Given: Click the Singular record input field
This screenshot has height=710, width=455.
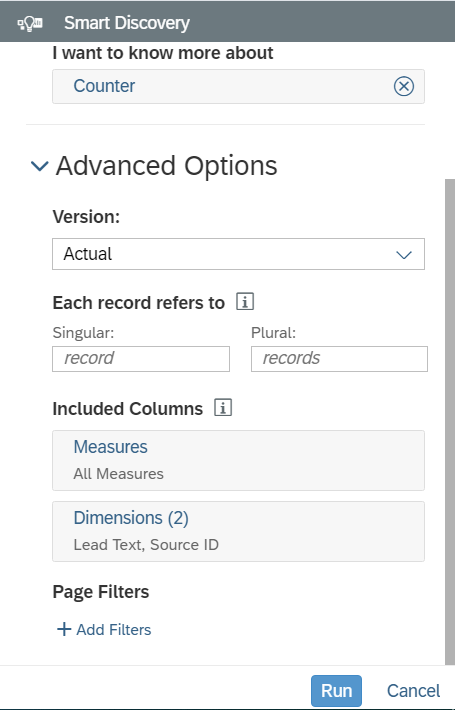Looking at the screenshot, I should [x=141, y=359].
